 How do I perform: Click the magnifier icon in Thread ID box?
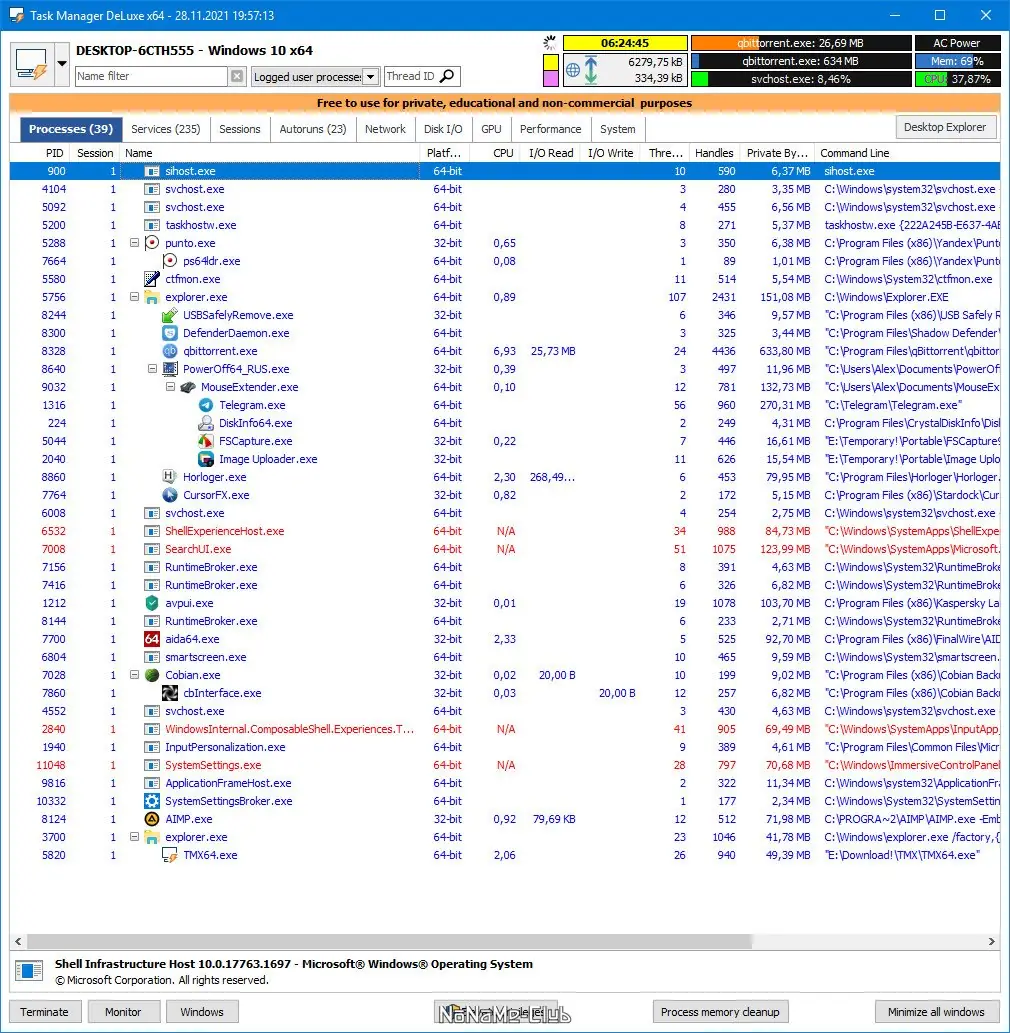(x=447, y=76)
